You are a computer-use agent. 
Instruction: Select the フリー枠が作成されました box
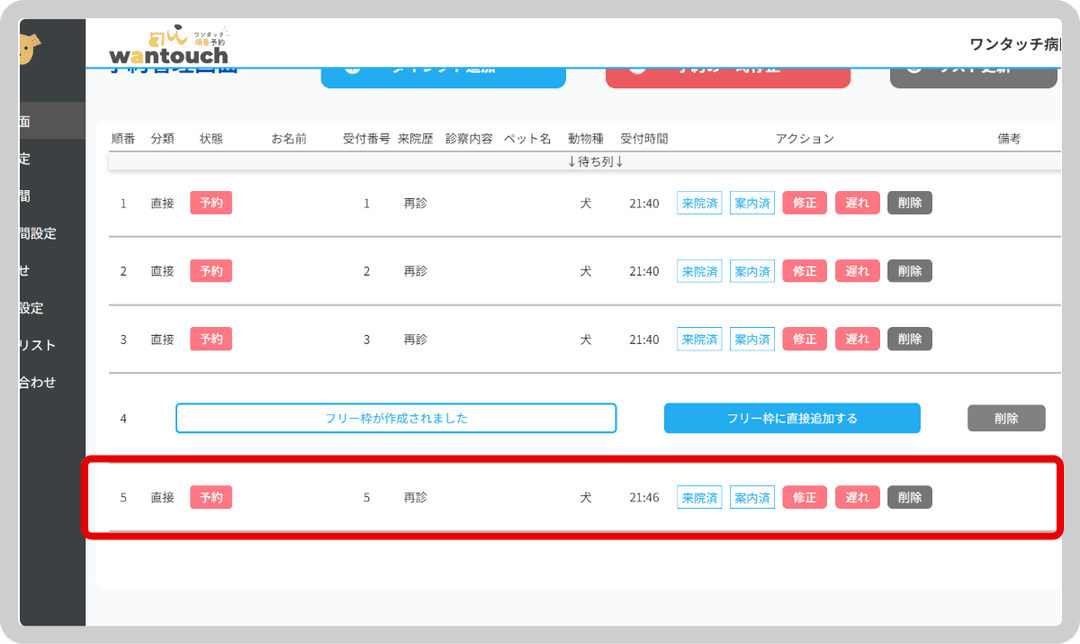396,418
